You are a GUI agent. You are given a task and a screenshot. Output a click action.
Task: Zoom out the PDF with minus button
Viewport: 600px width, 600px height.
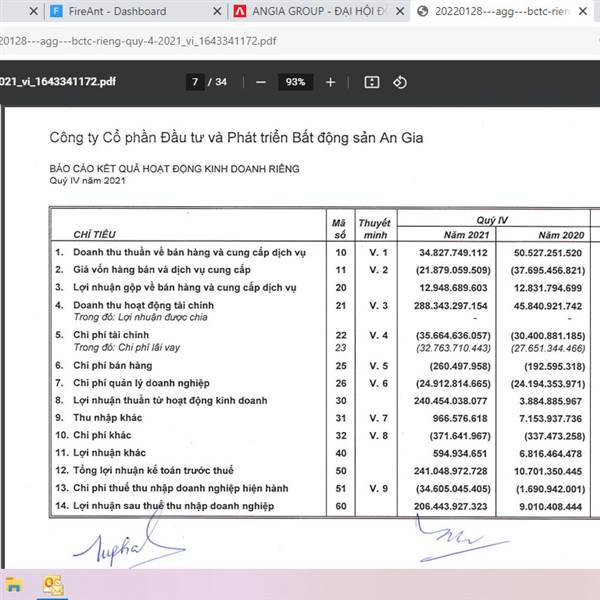(261, 82)
